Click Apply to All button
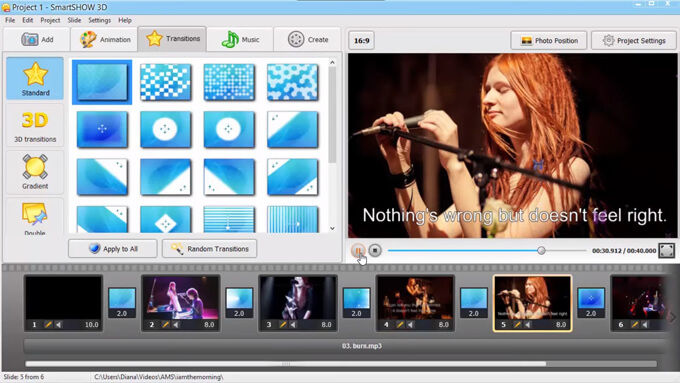Viewport: 680px width, 383px height. [x=113, y=249]
